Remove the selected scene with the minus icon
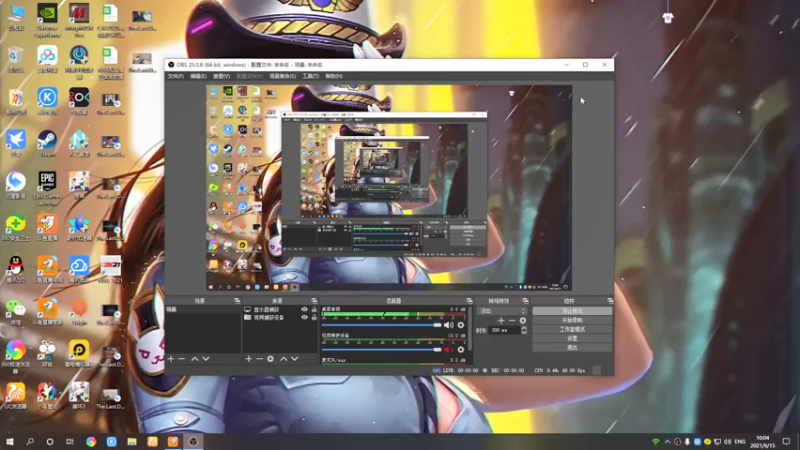This screenshot has width=800, height=450. click(182, 359)
